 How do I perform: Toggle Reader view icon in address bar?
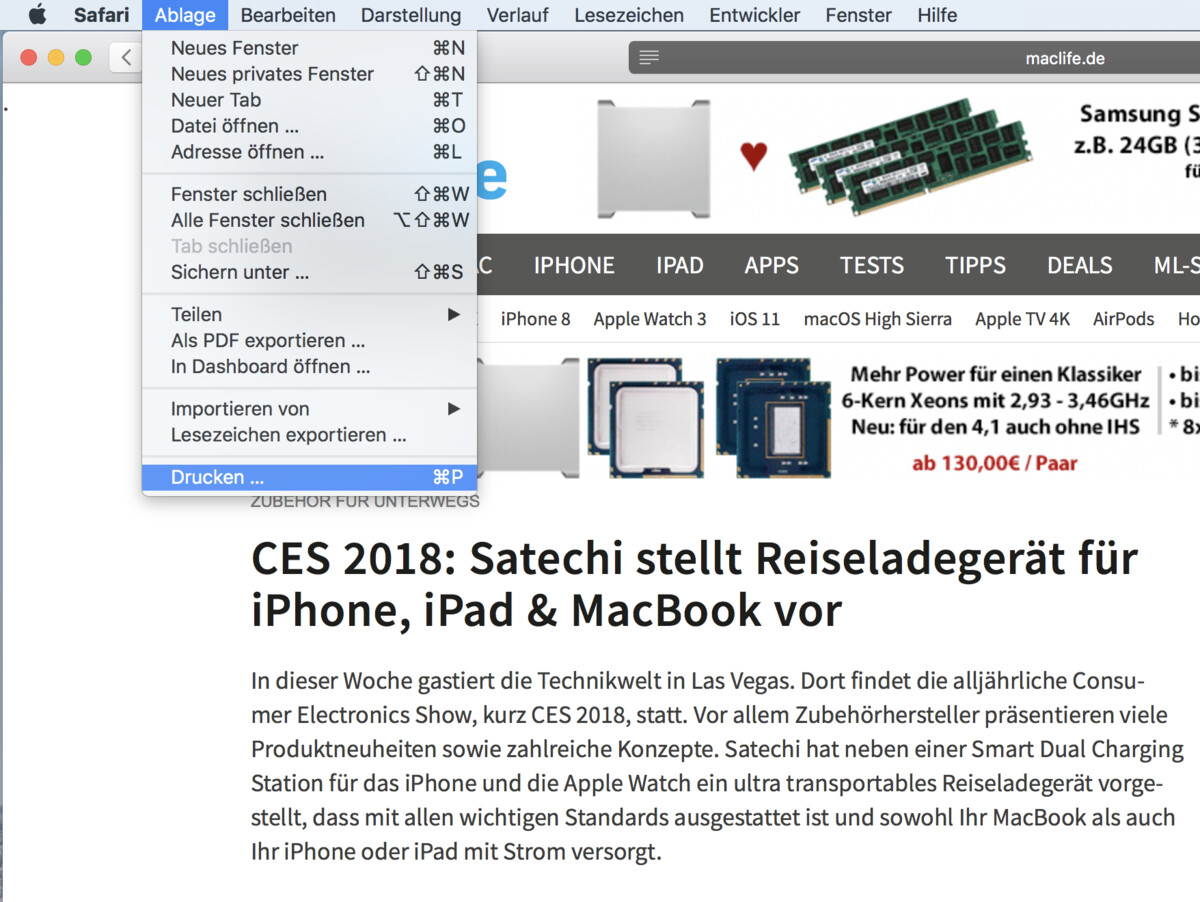649,57
